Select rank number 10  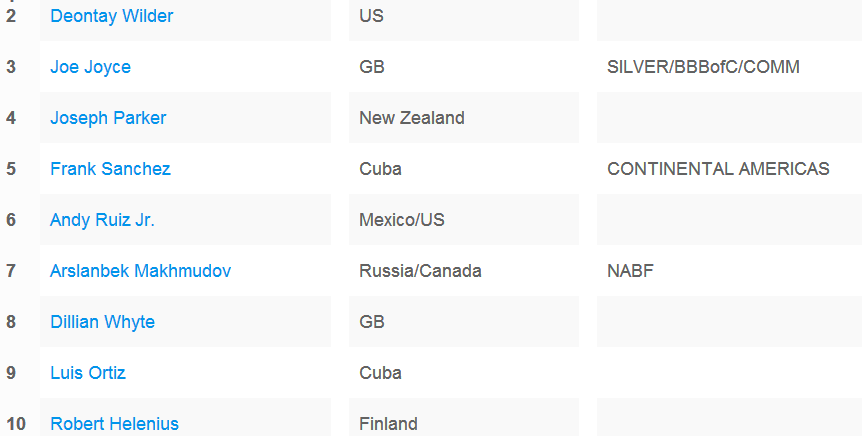(15, 424)
